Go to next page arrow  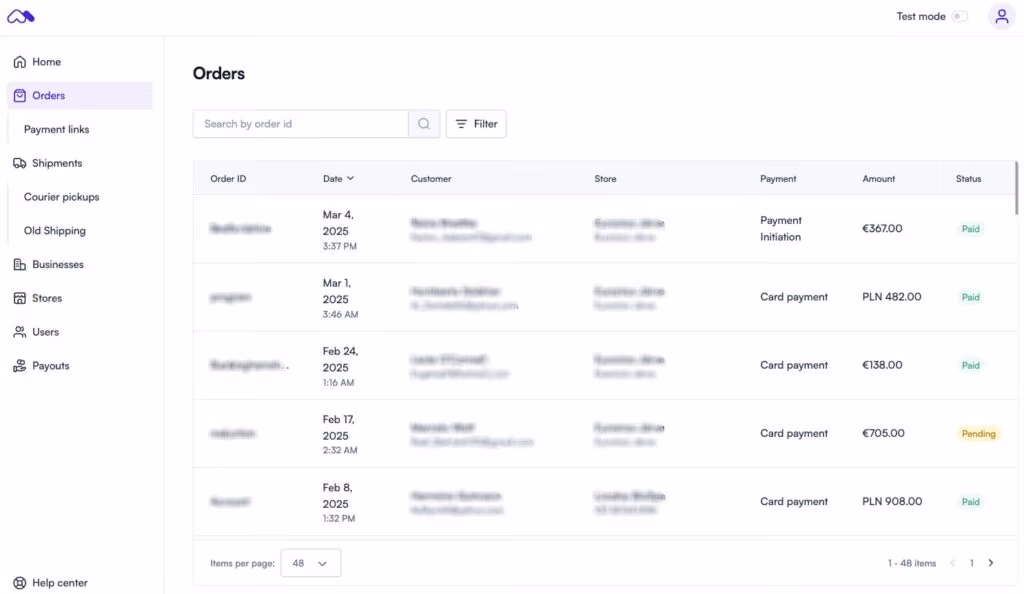pos(991,563)
